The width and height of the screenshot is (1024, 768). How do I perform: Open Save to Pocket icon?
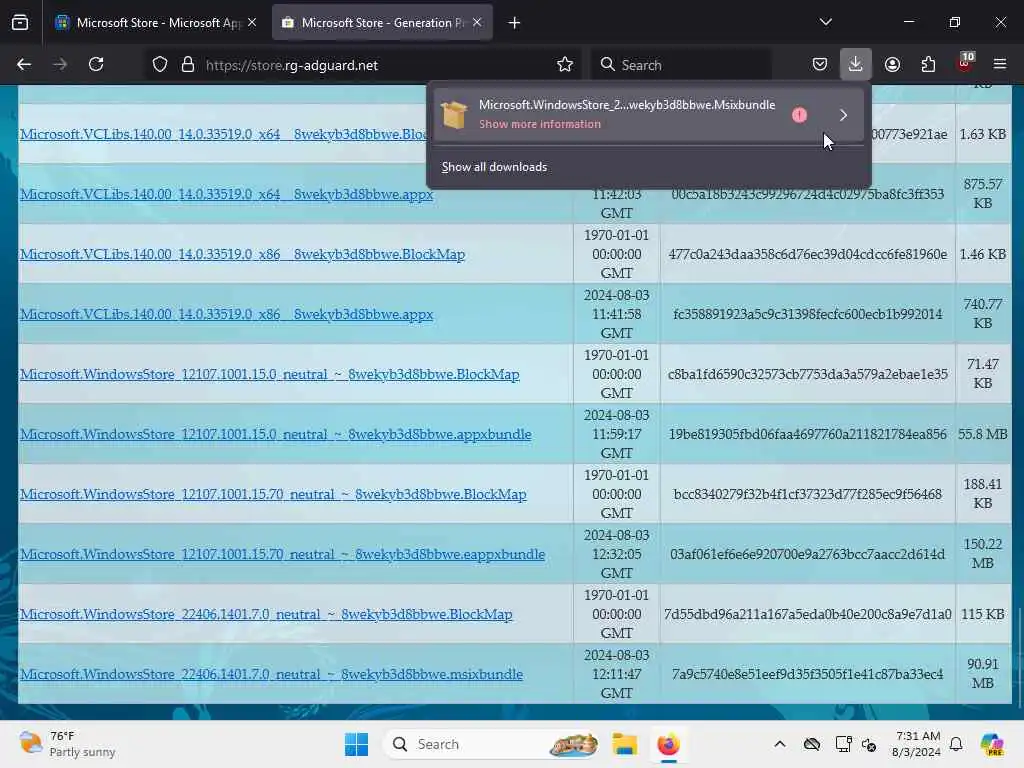tap(820, 64)
